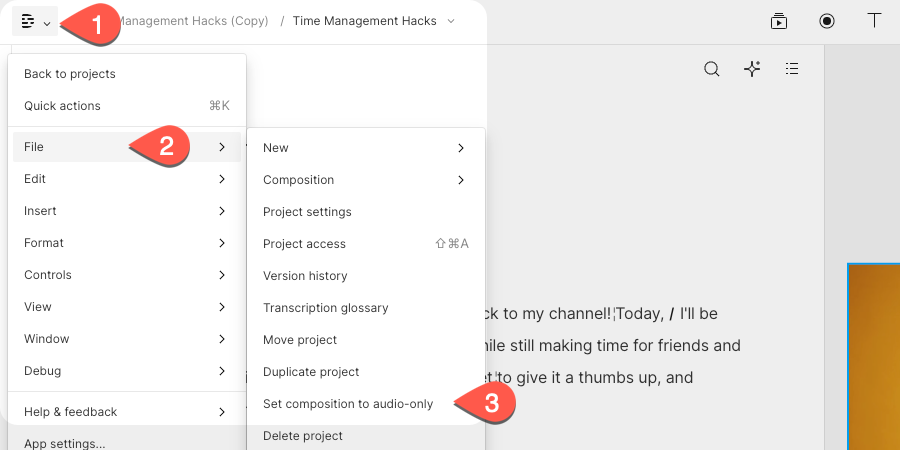Open search magnifier in script
This screenshot has width=900, height=450.
[711, 69]
